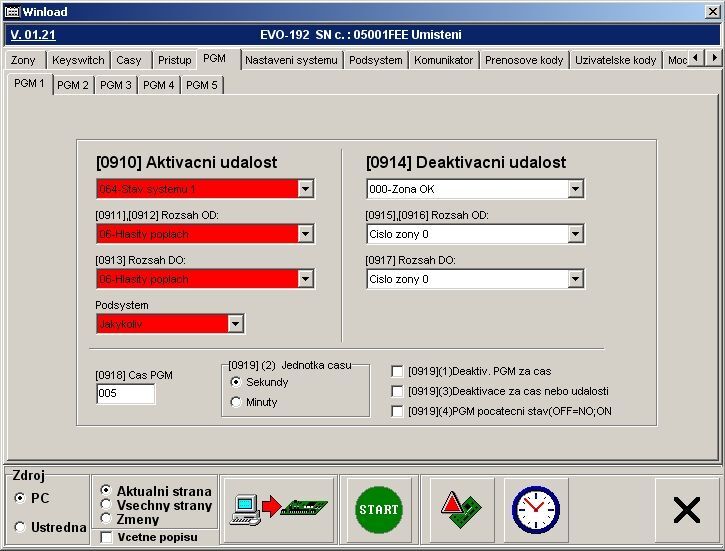Click the Winload title bar icon
725x551 pixels.
(x=13, y=11)
